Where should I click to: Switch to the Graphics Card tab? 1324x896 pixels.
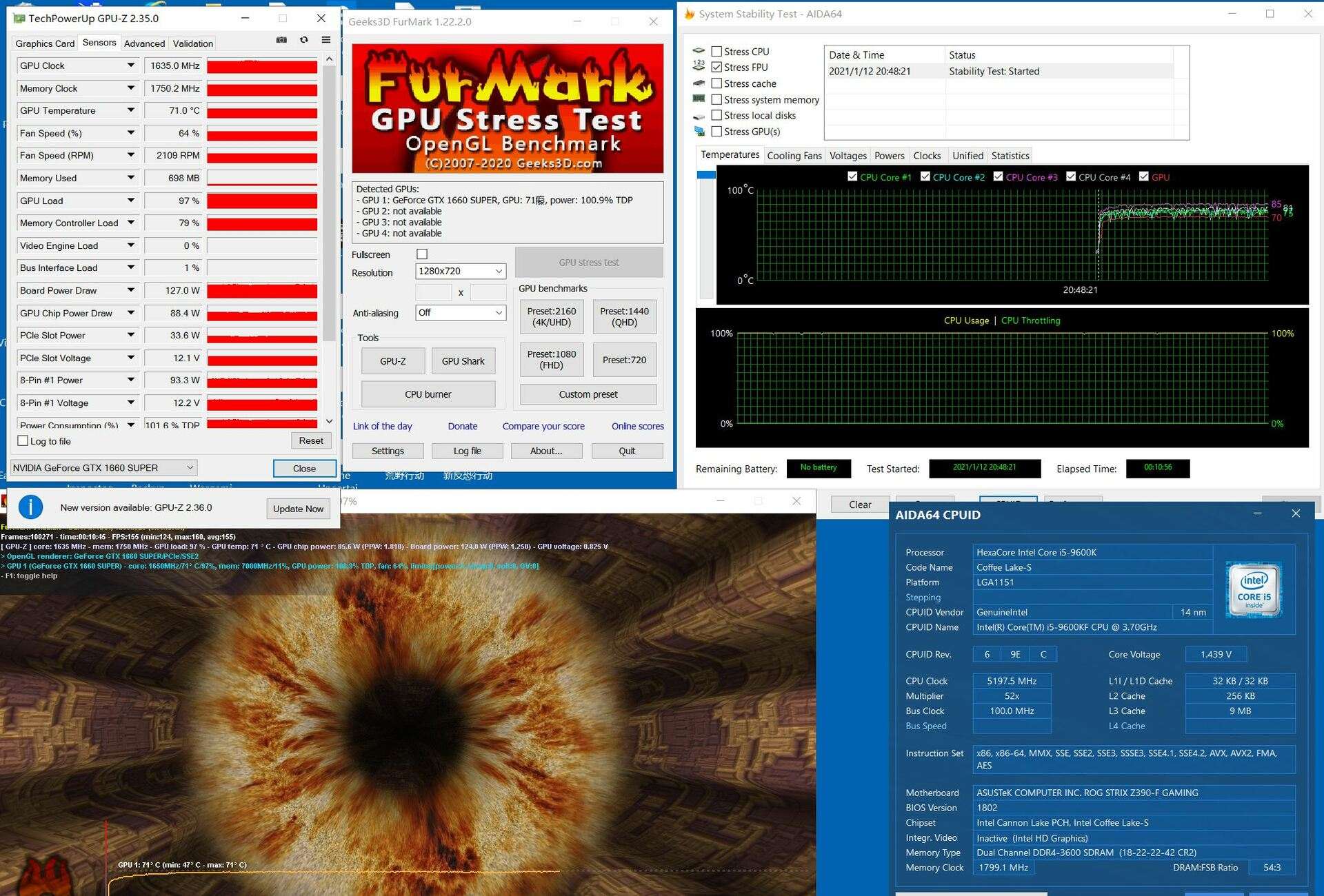pyautogui.click(x=45, y=43)
